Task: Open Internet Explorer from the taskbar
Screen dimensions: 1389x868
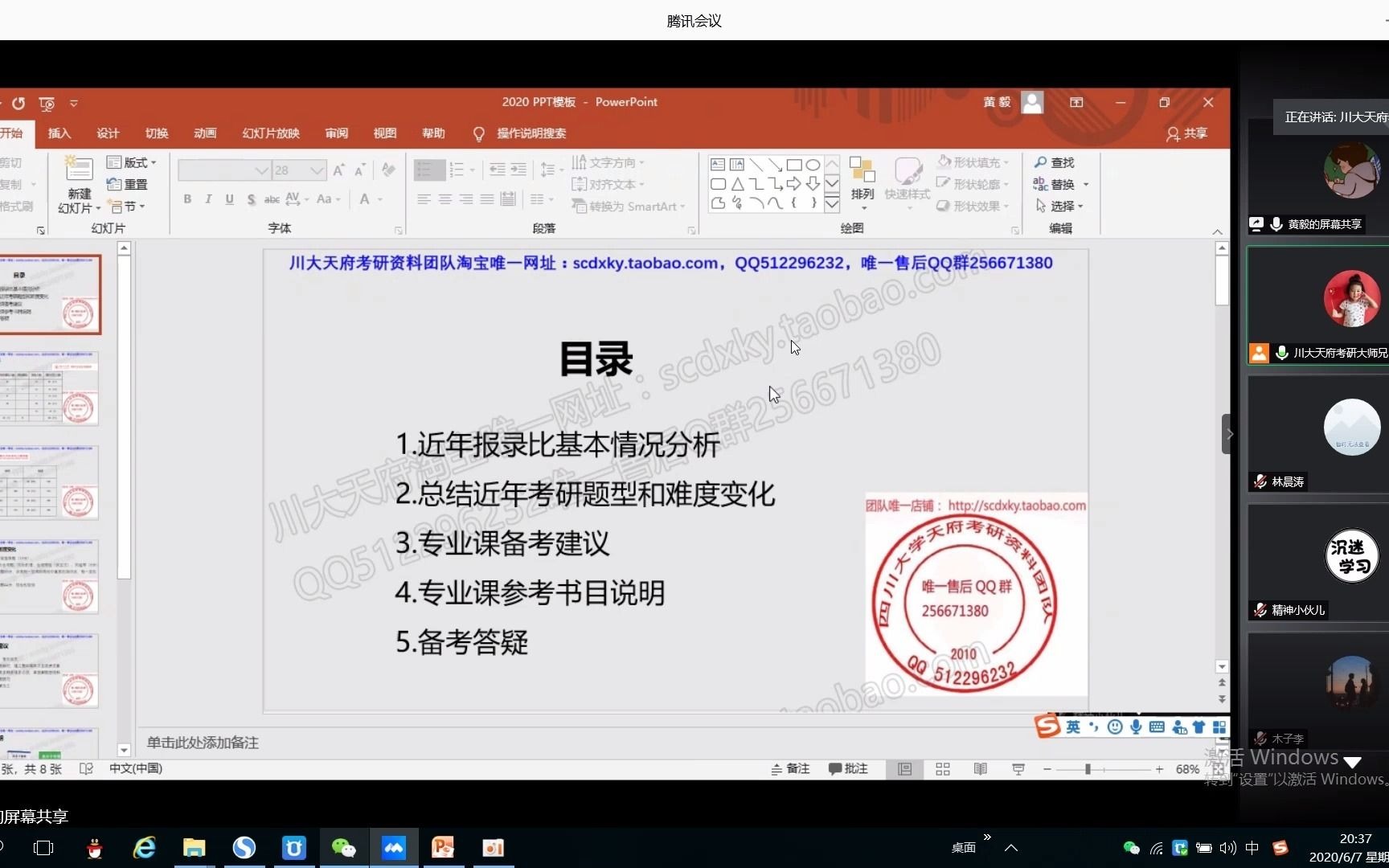Action: point(145,848)
